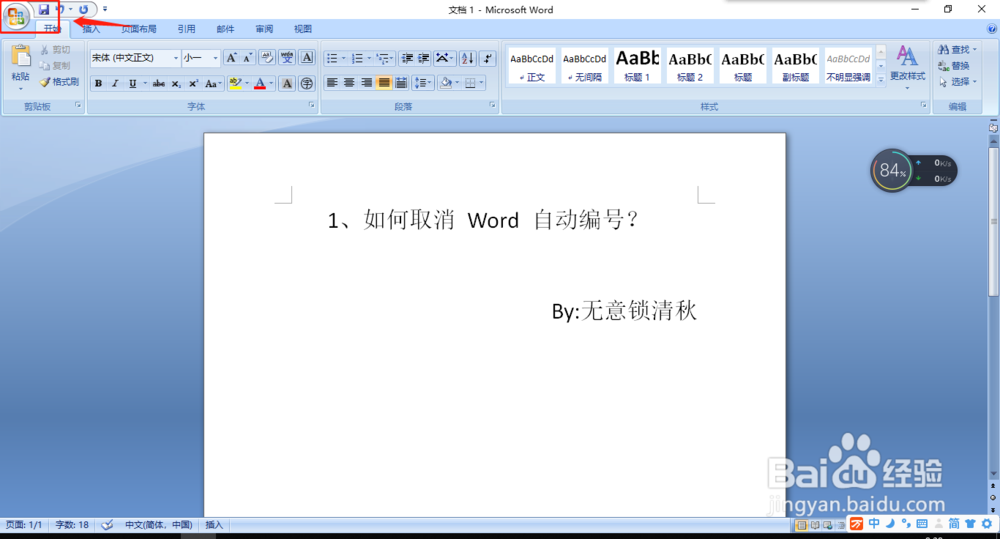Open the Undo history dropdown arrow
Screen dimensions: 1000x539
click(x=71, y=10)
